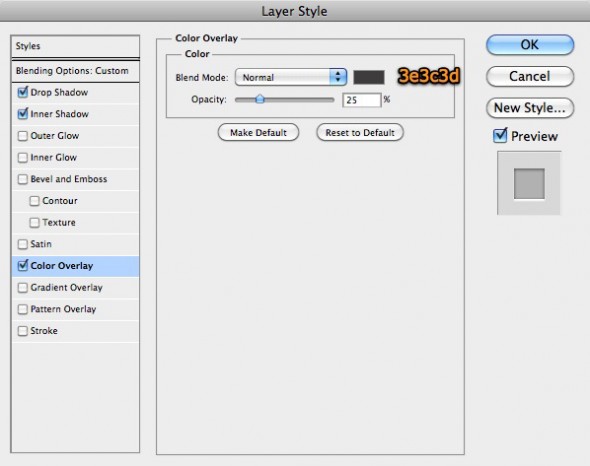Screen dimensions: 590x466
Task: Click the Make Default button
Action: click(x=259, y=132)
